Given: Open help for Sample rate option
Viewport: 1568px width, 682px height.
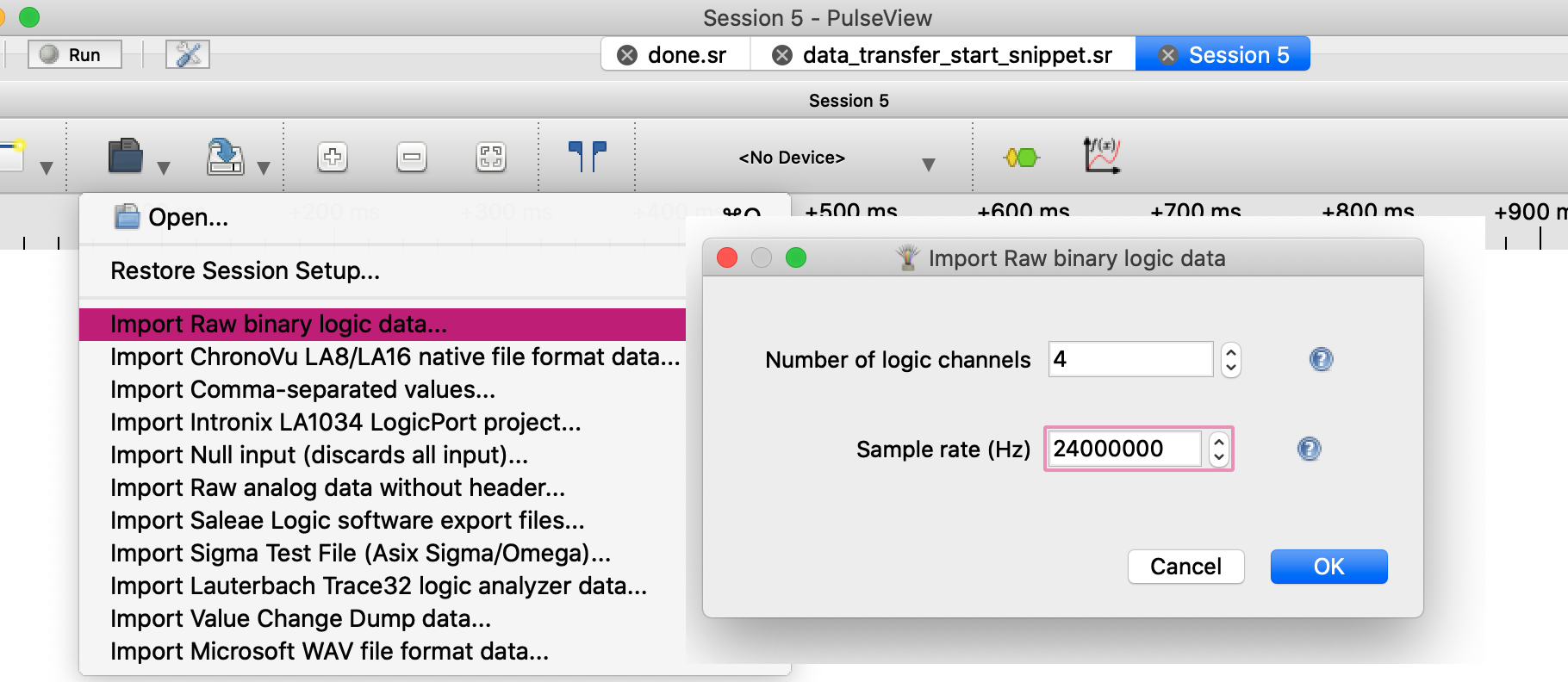Looking at the screenshot, I should pyautogui.click(x=1309, y=449).
